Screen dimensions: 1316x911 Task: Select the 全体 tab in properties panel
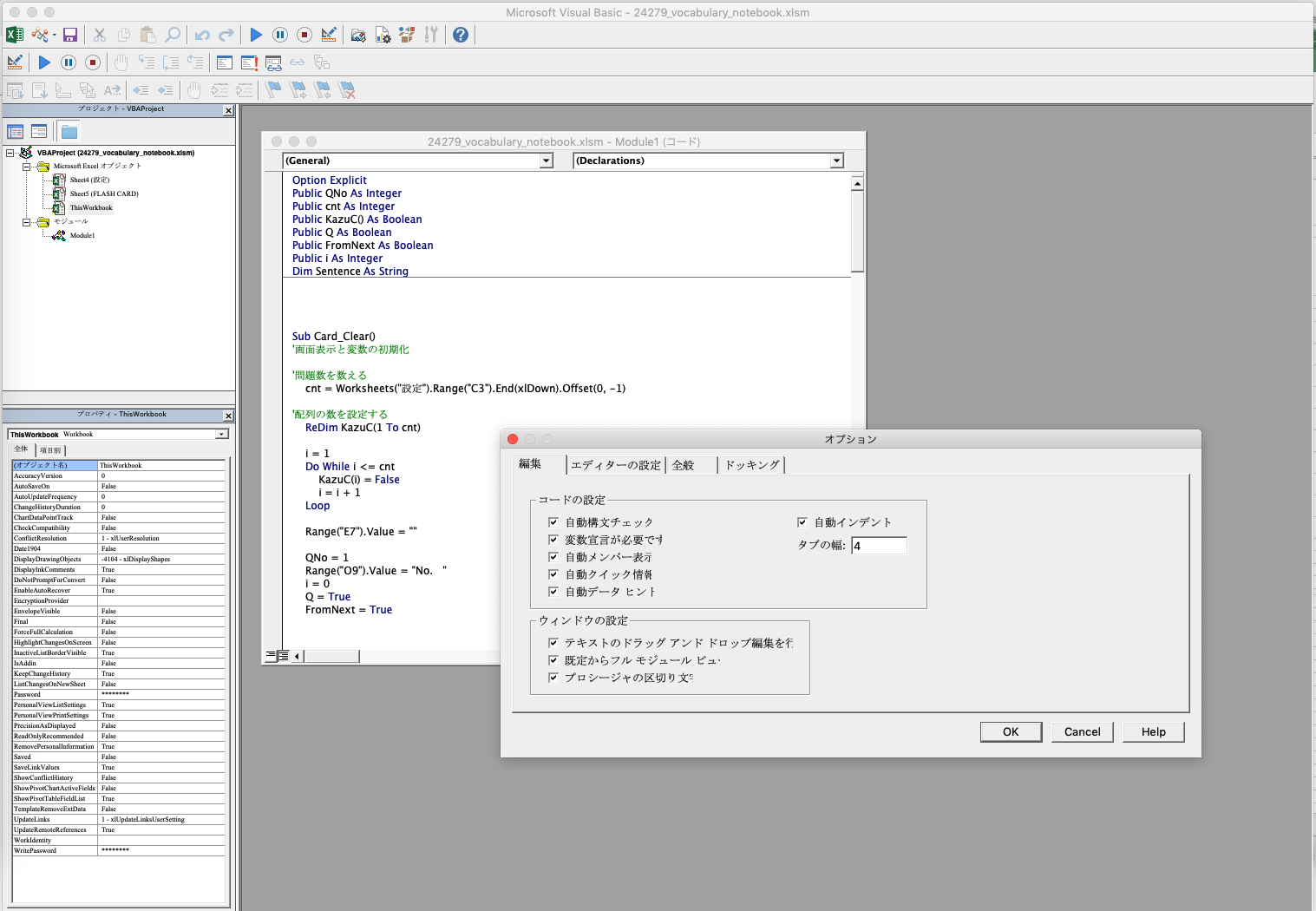(21, 449)
